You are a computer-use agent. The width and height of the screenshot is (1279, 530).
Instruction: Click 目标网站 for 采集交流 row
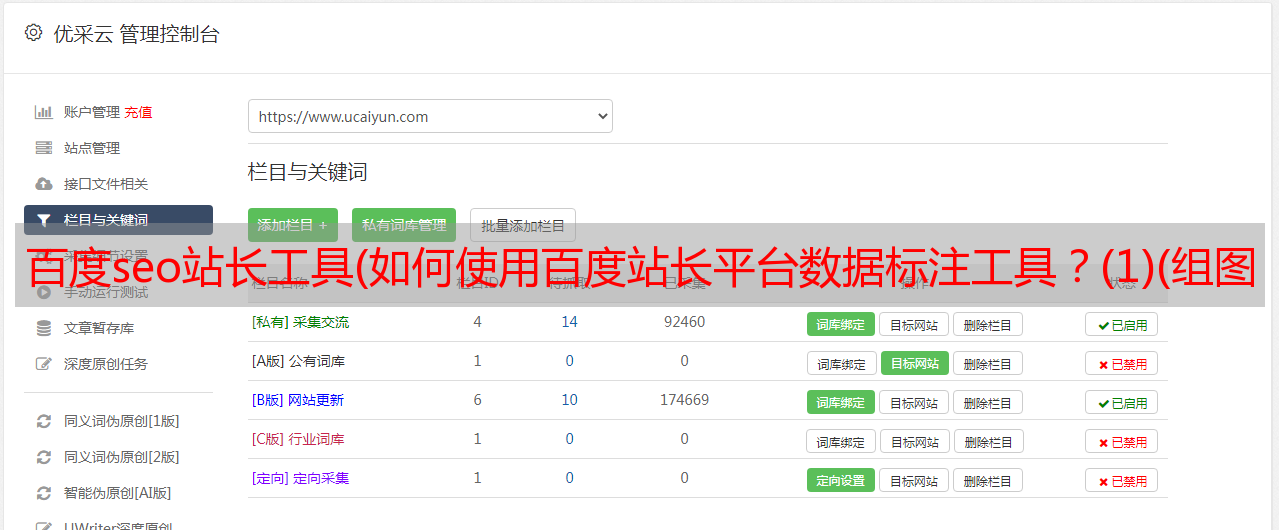[914, 324]
